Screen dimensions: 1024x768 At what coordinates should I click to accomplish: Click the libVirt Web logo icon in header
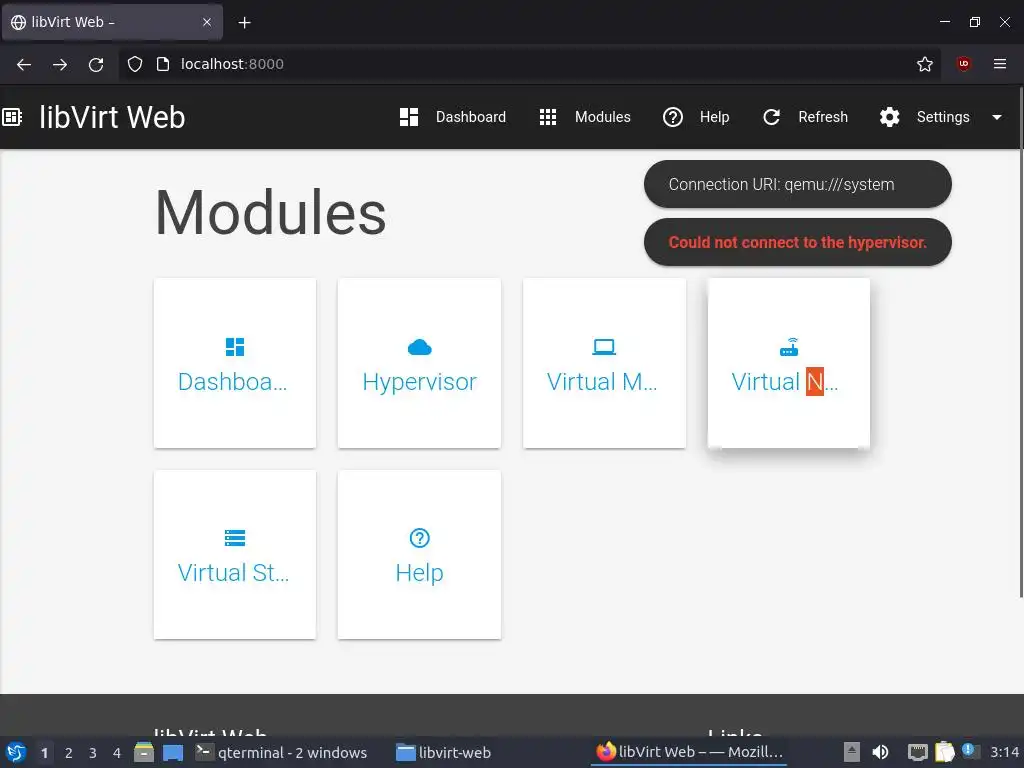[12, 117]
